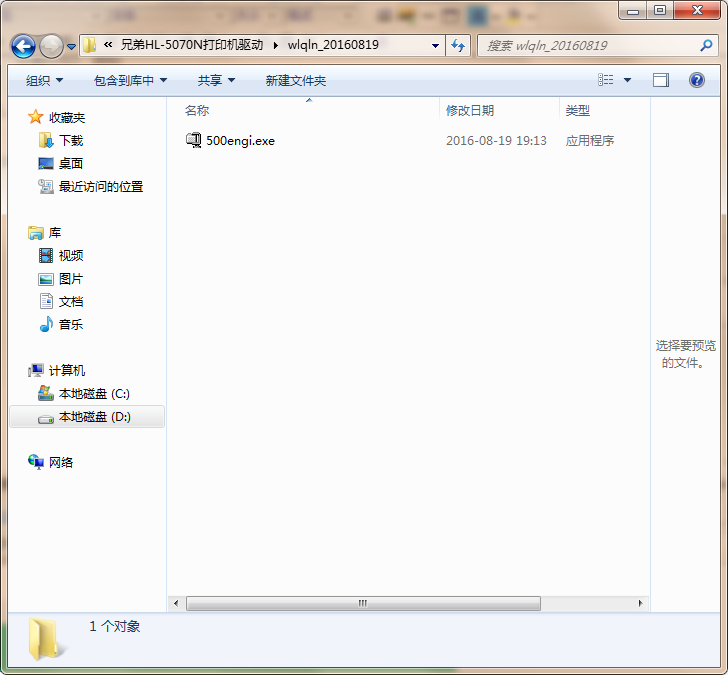This screenshot has width=728, height=675.
Task: Select 收藏夹 star icon in sidebar
Action: (36, 117)
